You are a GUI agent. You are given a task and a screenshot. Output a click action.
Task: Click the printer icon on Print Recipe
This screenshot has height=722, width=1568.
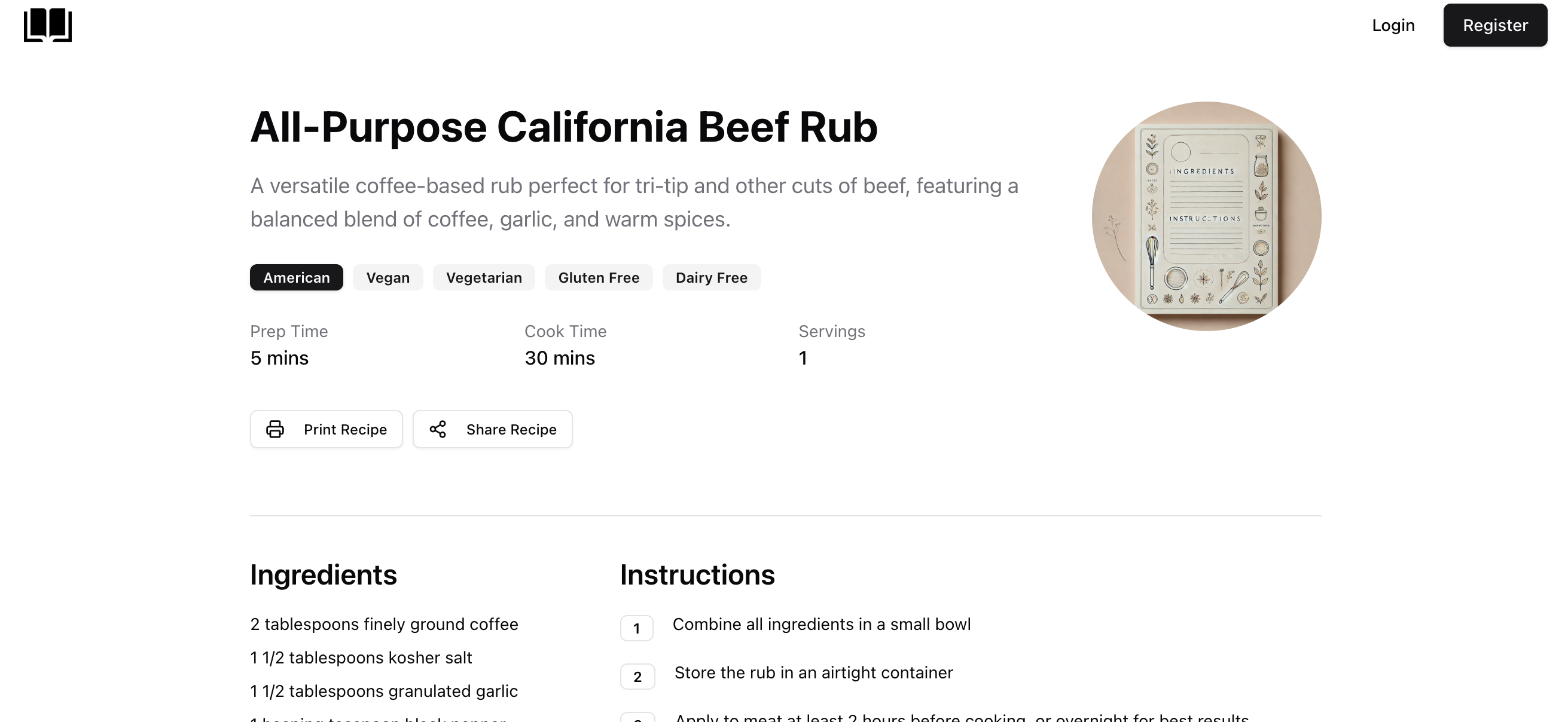[x=275, y=429]
